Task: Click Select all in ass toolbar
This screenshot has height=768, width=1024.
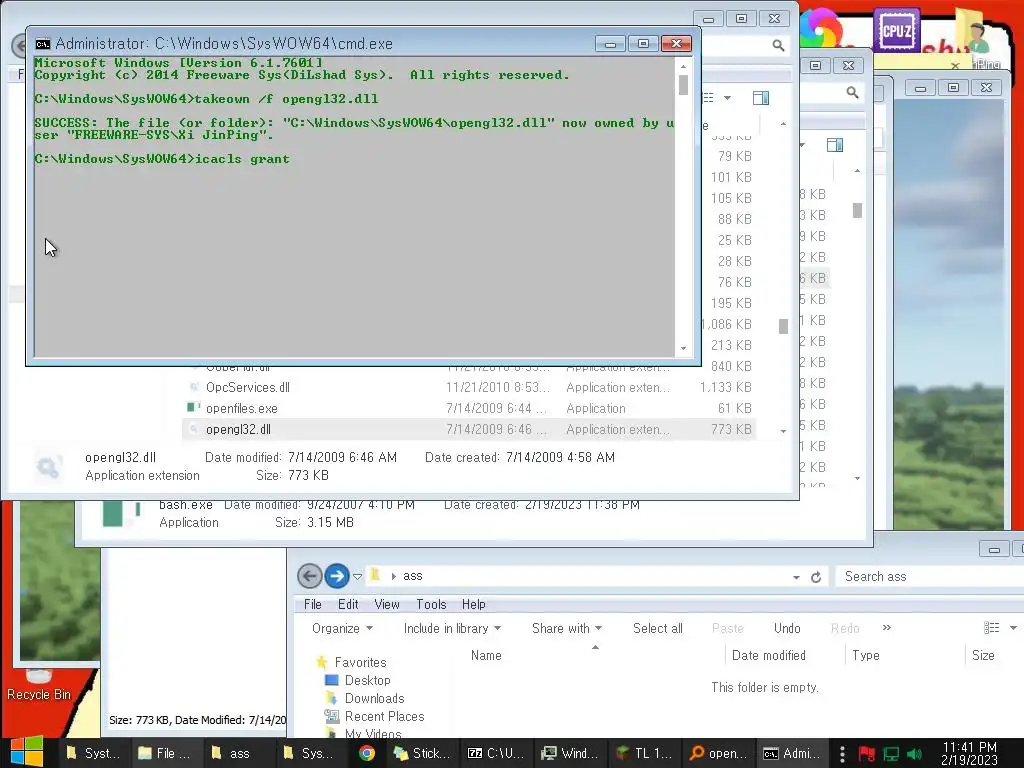Action: click(x=658, y=628)
